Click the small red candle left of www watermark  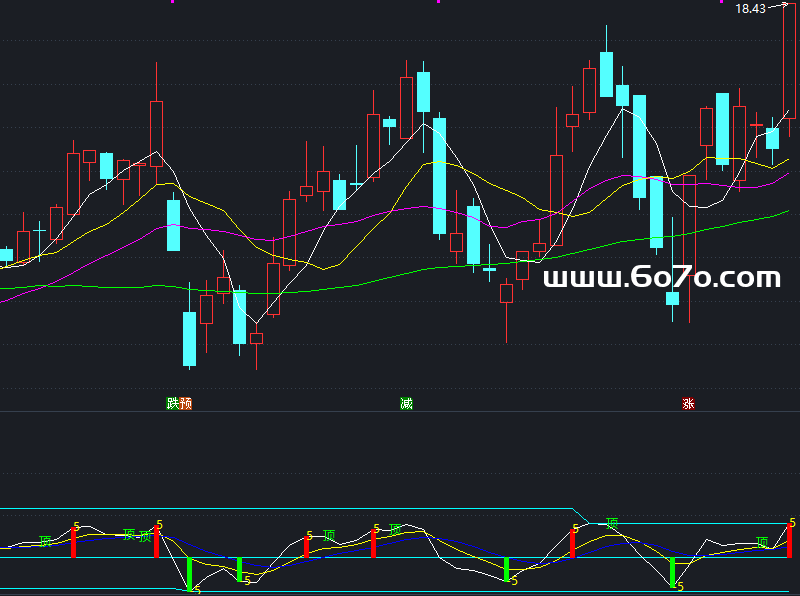[506, 293]
